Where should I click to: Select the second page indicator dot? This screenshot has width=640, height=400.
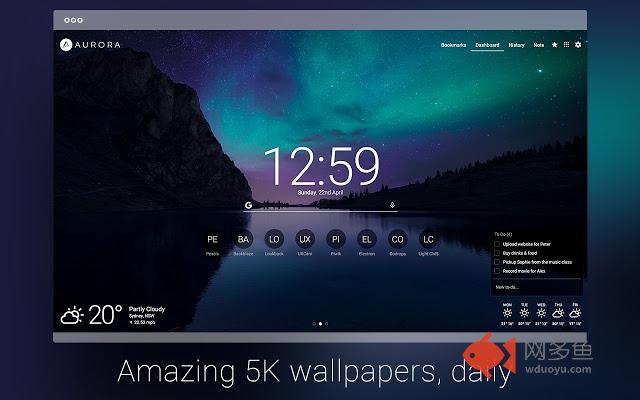[320, 324]
